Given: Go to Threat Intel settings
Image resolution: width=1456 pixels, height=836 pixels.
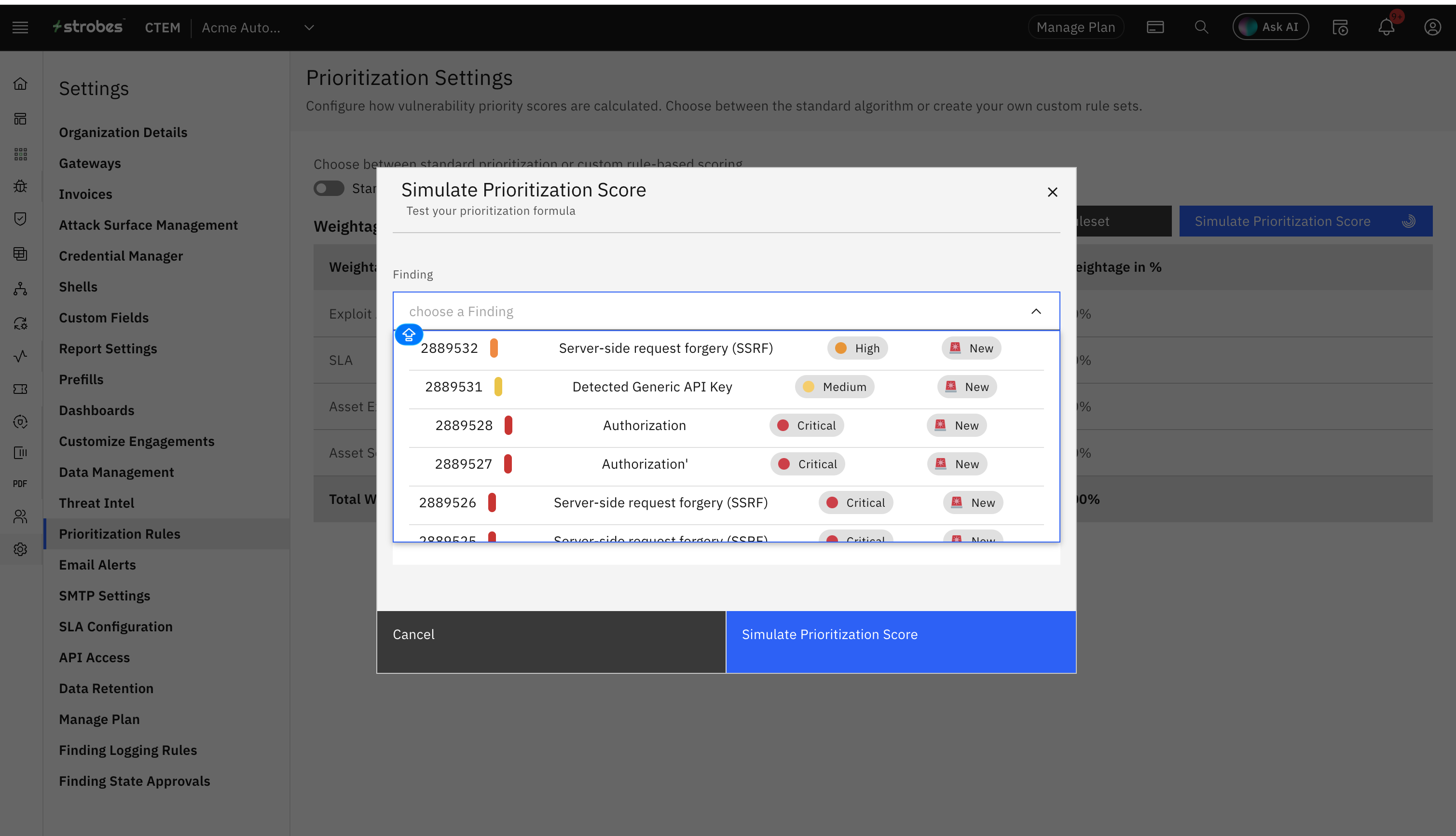Looking at the screenshot, I should coord(96,503).
